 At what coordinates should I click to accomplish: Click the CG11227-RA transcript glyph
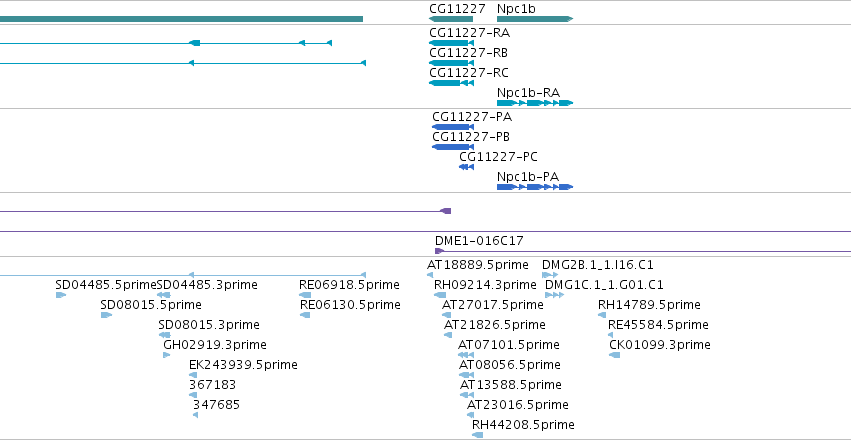coord(452,43)
